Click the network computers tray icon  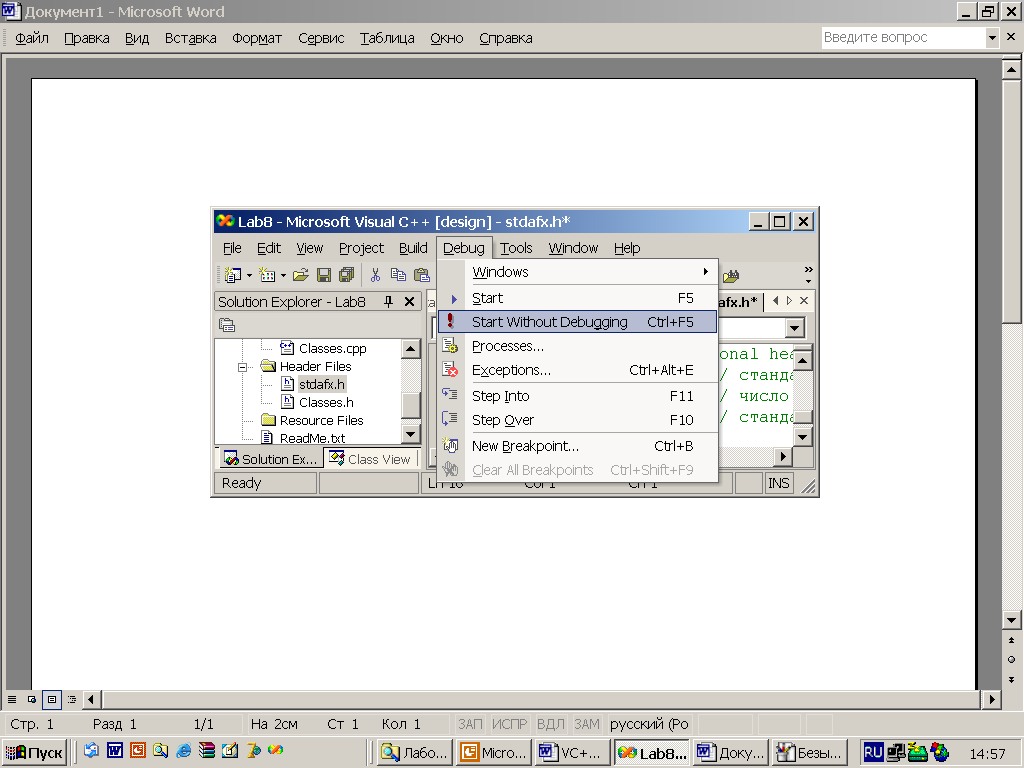coord(895,753)
